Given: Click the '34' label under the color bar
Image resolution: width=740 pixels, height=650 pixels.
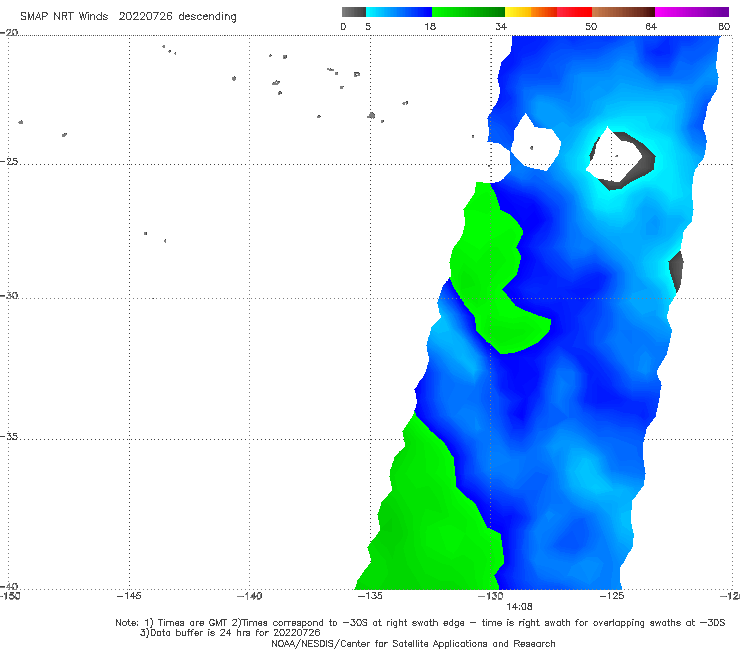Looking at the screenshot, I should coord(501,27).
